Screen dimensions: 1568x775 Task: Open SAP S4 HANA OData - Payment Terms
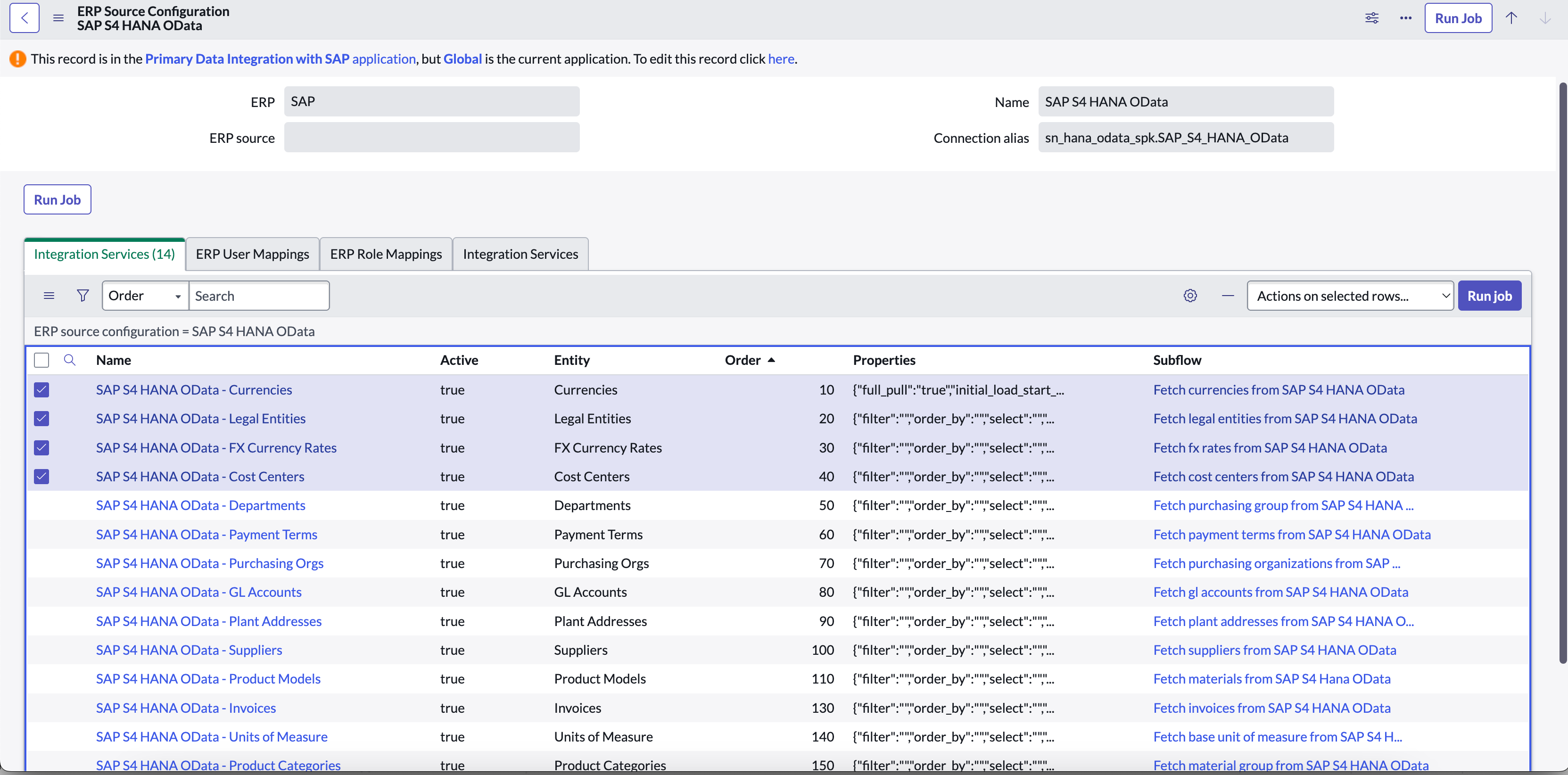coord(206,535)
